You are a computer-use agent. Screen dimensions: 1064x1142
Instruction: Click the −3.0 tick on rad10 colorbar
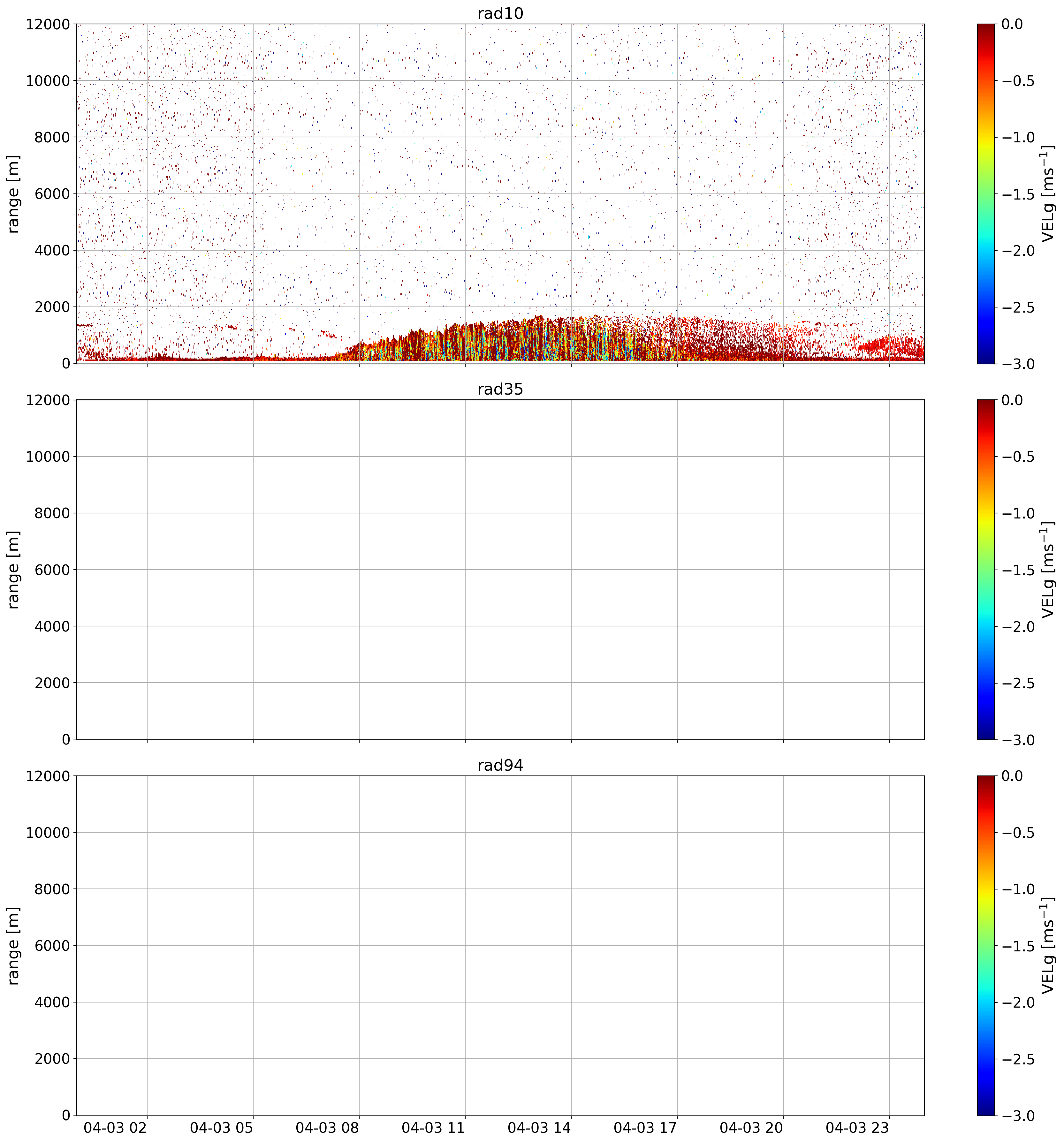(1018, 364)
